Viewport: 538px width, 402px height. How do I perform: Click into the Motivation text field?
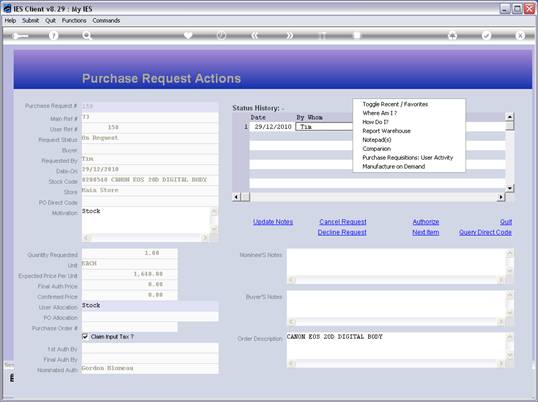click(x=146, y=220)
